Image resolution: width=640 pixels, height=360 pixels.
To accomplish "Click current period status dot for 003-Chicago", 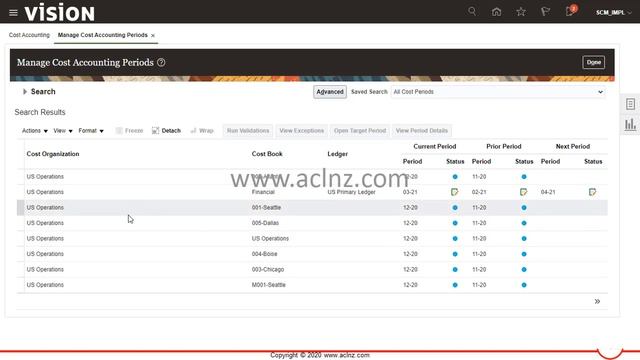I will (455, 270).
